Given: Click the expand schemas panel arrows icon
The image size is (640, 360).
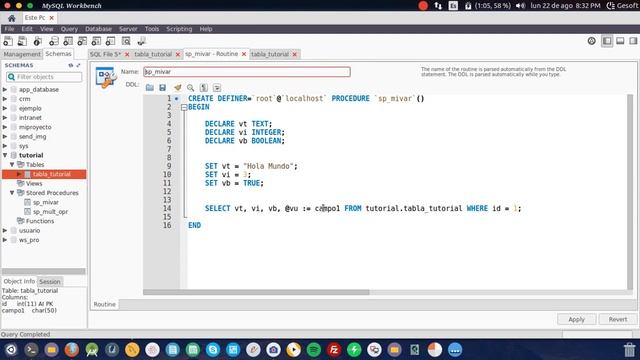Looking at the screenshot, I should point(78,65).
